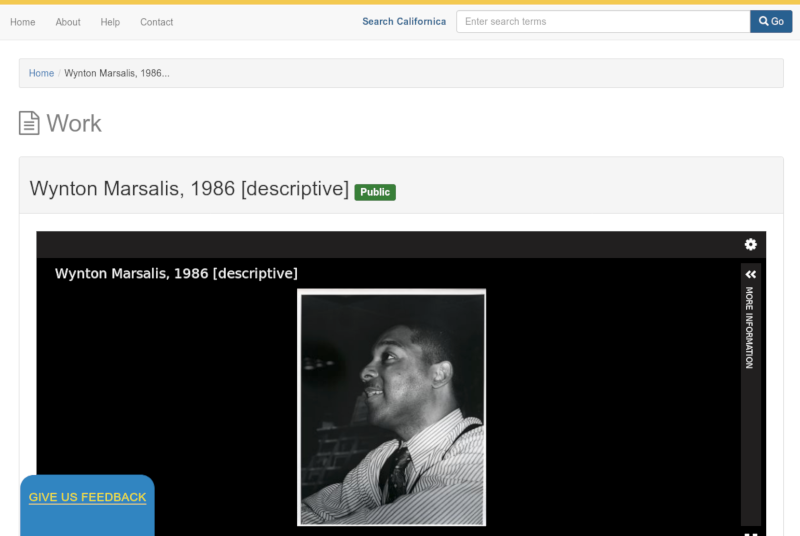Open the Contact page
The height and width of the screenshot is (536, 800).
(157, 22)
